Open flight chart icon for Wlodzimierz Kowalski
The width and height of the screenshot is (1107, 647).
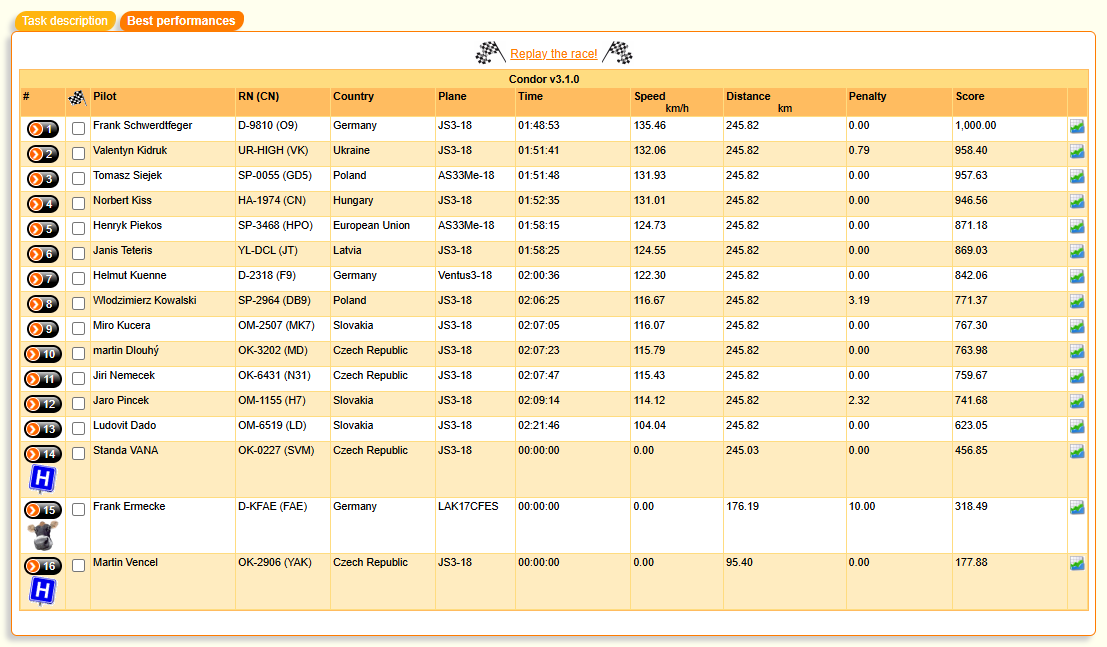click(x=1077, y=301)
